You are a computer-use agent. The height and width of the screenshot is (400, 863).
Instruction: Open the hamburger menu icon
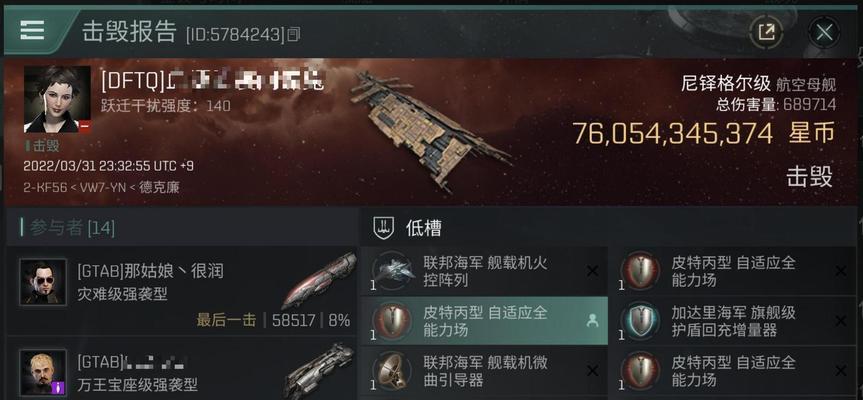click(32, 30)
